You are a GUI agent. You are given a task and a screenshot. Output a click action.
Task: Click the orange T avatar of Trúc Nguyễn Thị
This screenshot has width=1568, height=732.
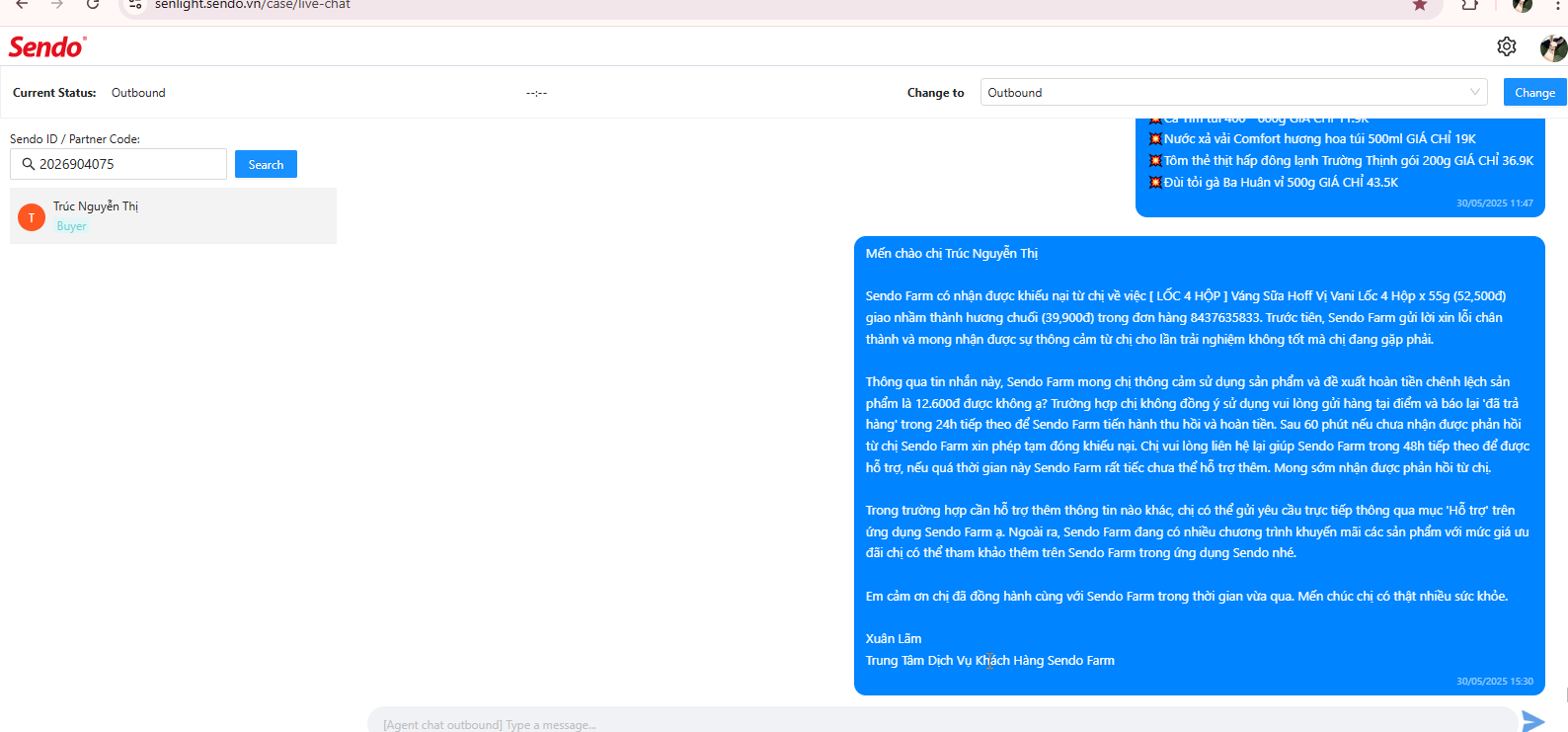pos(32,217)
